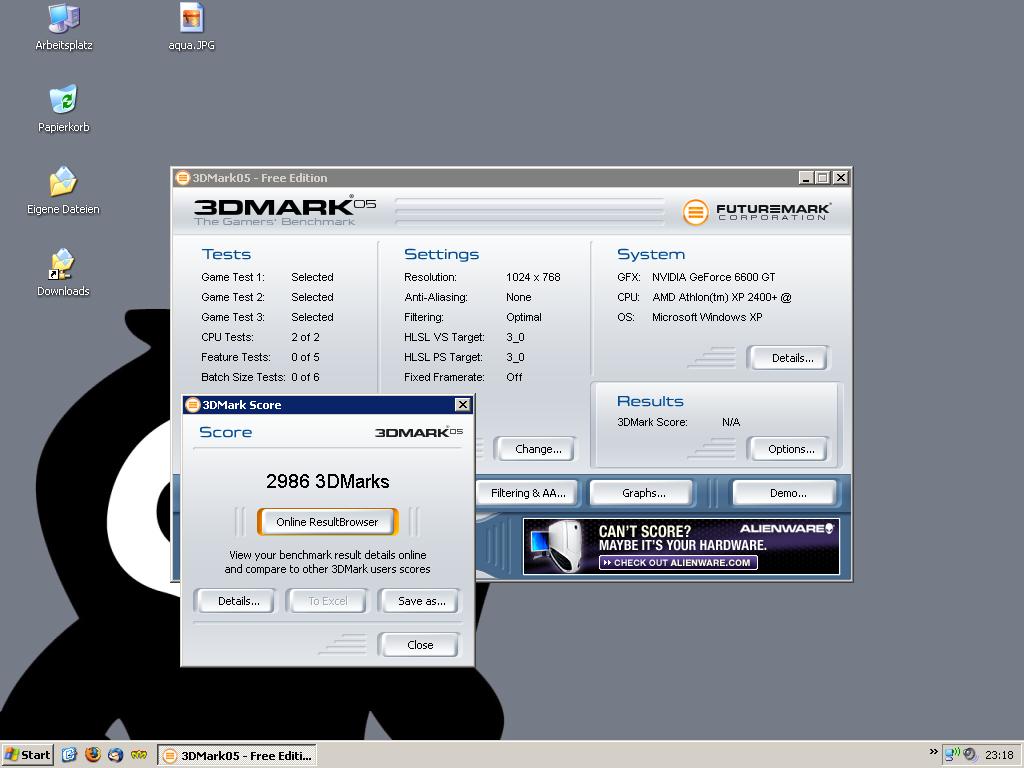Click the Change settings button
Screen dimensions: 1024x768
[x=538, y=449]
